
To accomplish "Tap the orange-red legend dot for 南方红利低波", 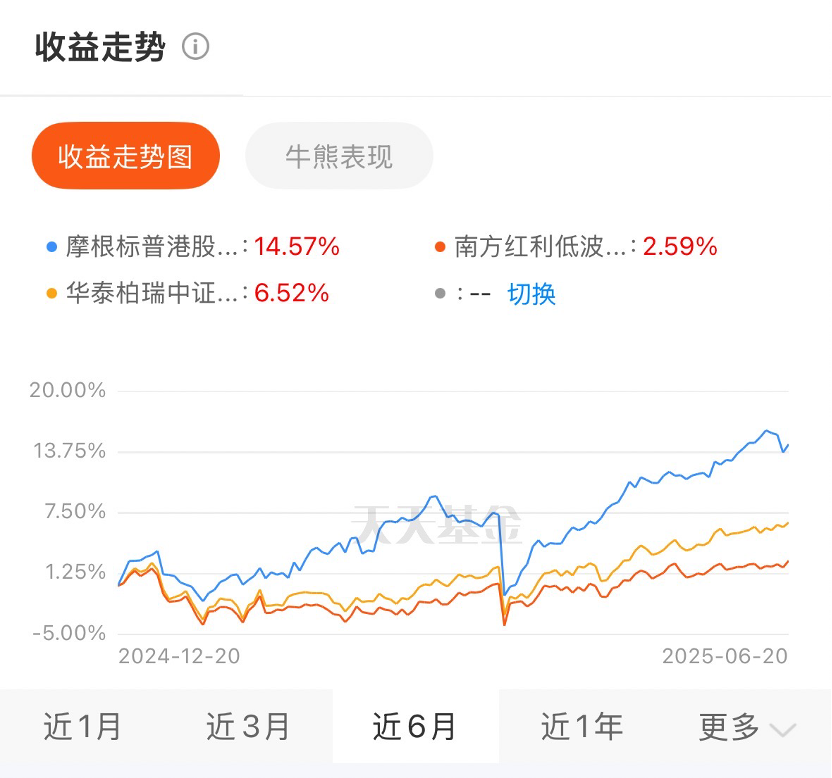I will click(440, 247).
